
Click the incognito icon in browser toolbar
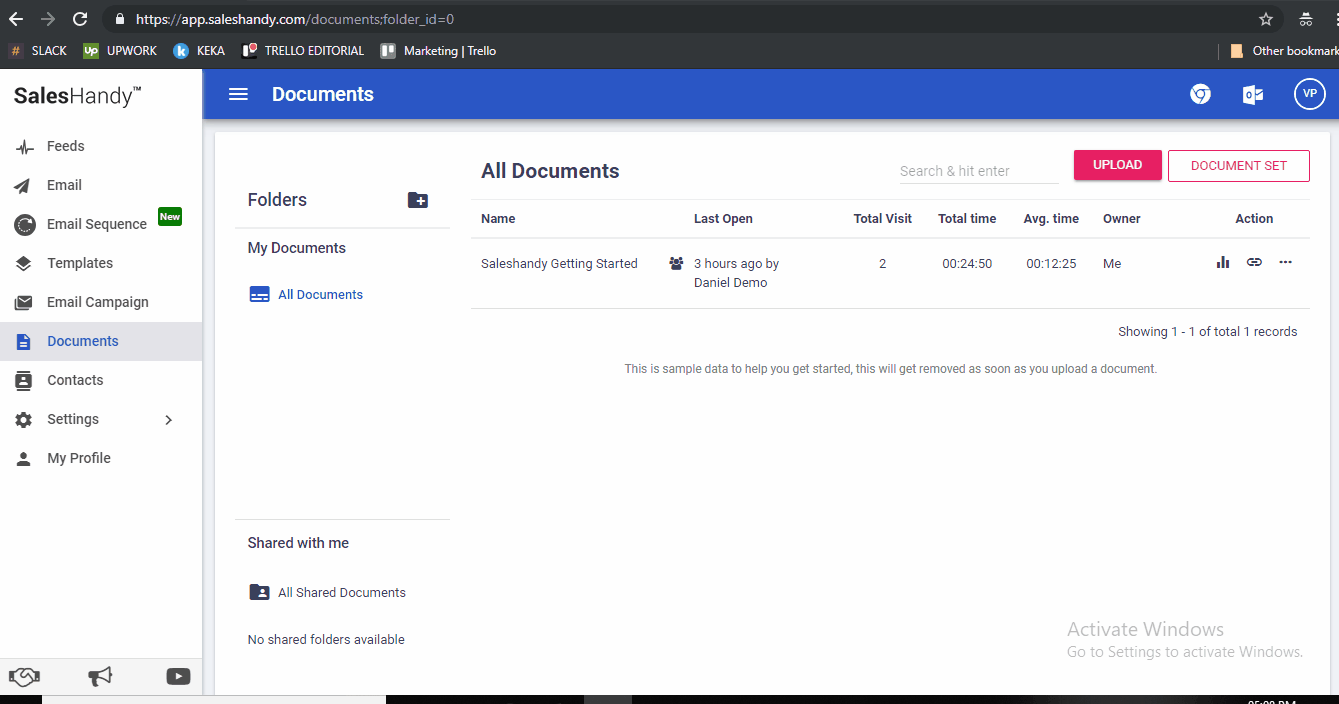[1306, 19]
